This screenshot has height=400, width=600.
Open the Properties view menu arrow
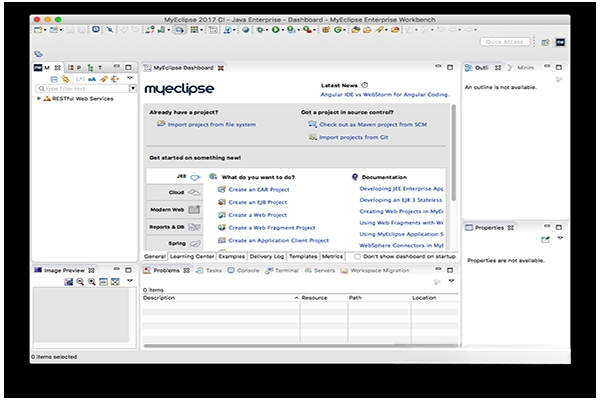pyautogui.click(x=560, y=238)
